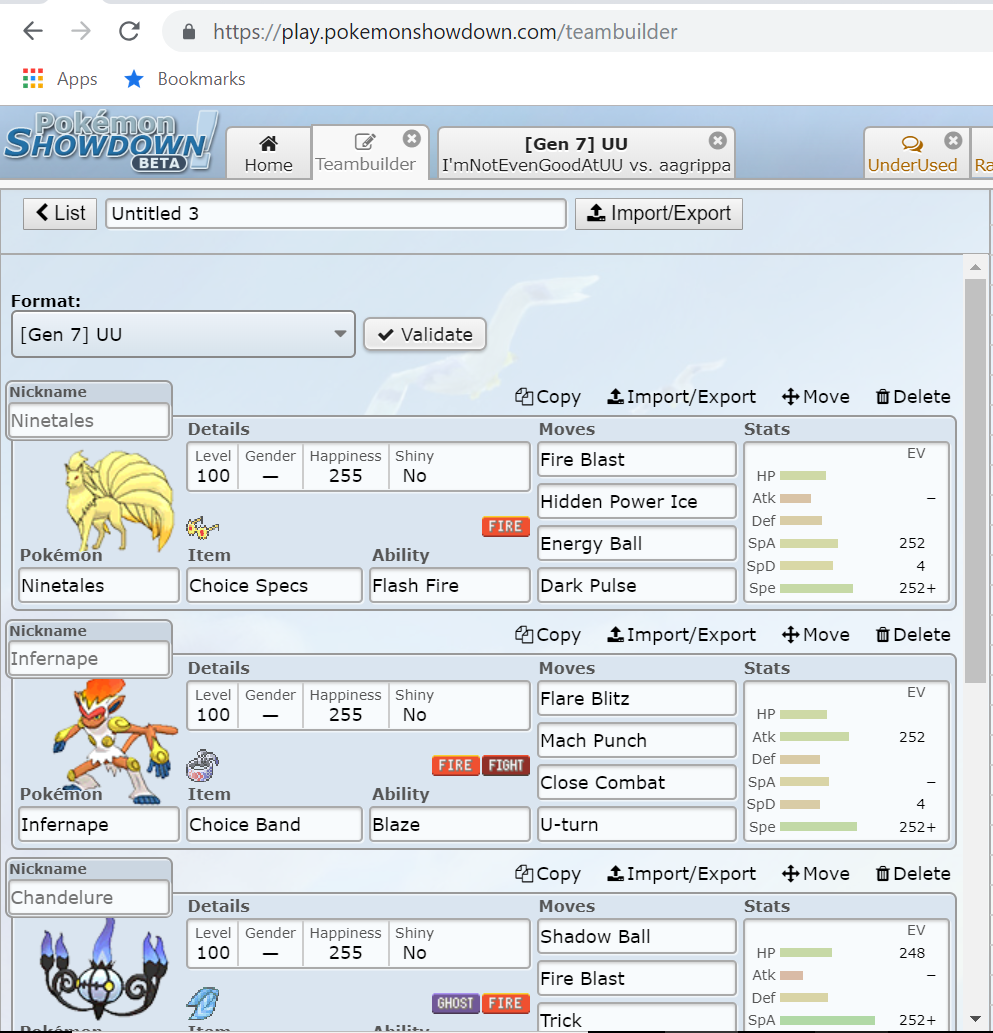Click the Choice Band item icon
The width and height of the screenshot is (993, 1033).
coord(202,766)
